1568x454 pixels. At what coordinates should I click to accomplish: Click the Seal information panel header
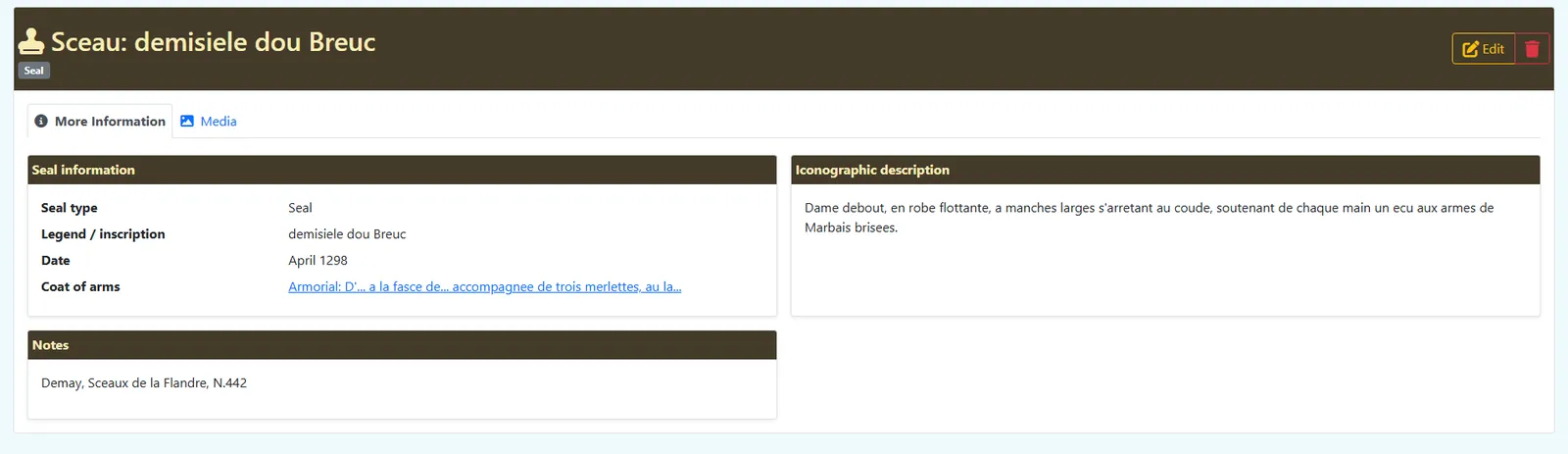402,170
